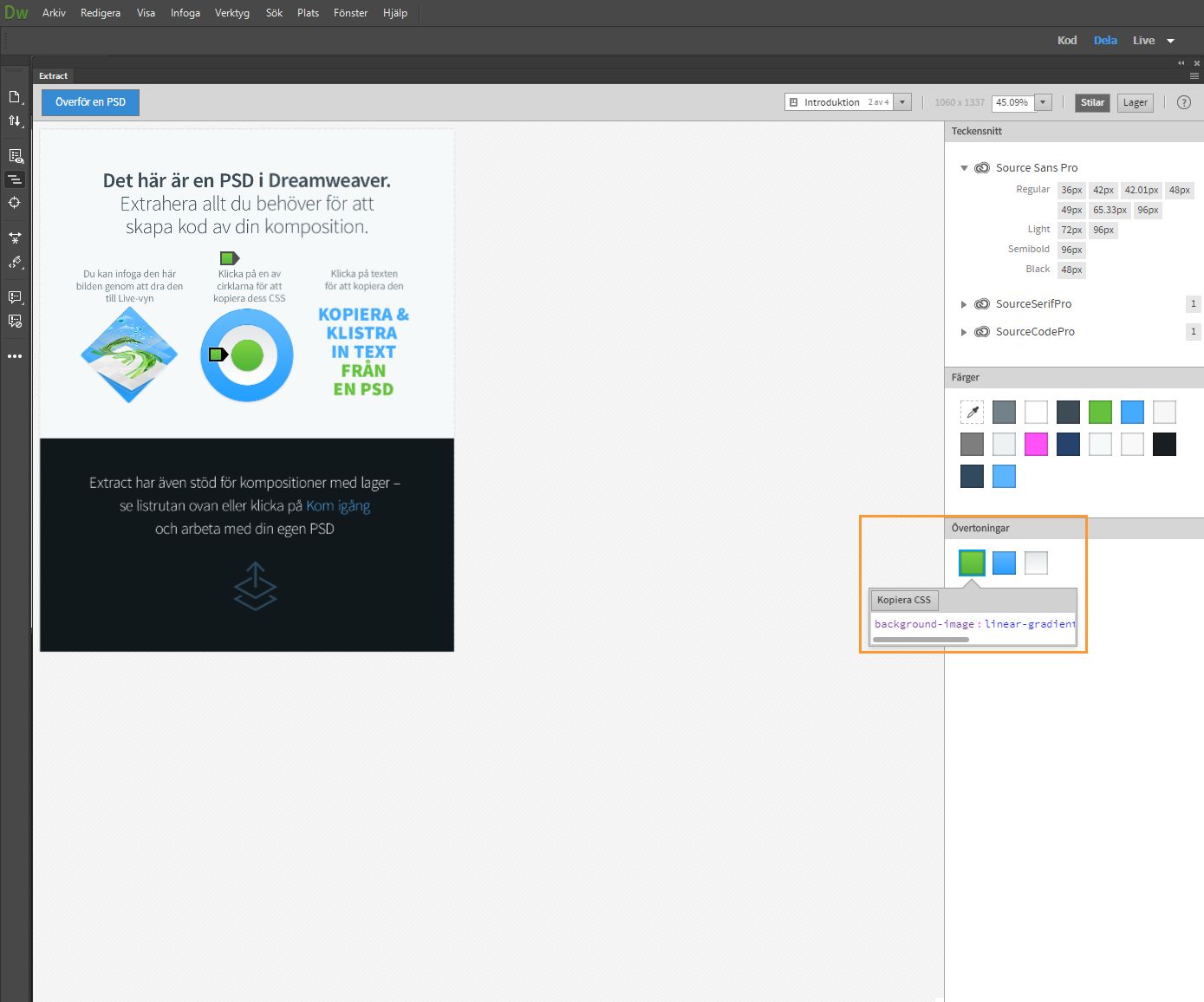The height and width of the screenshot is (1002, 1204).
Task: Click the KOPIERA & KLISTRA text block
Action: (364, 352)
